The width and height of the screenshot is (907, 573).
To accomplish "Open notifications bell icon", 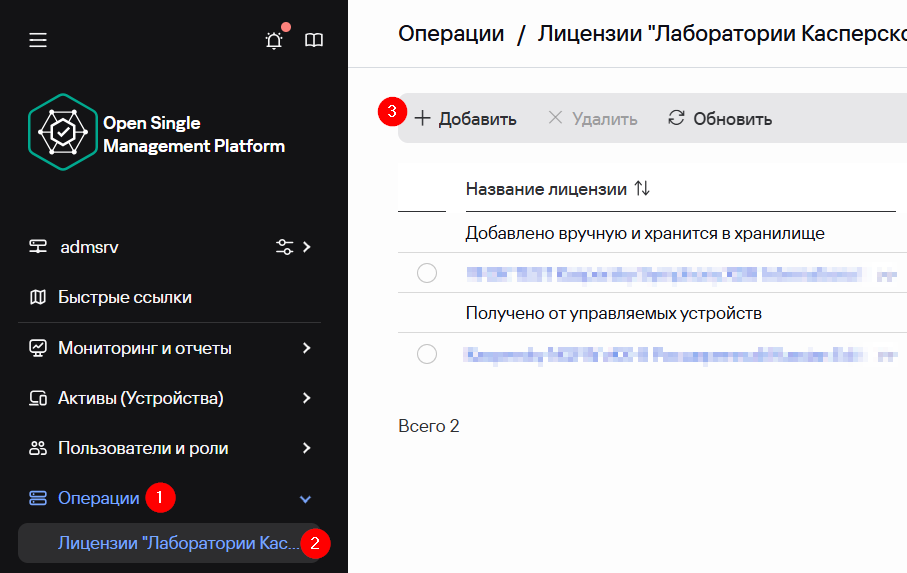I will coord(273,41).
